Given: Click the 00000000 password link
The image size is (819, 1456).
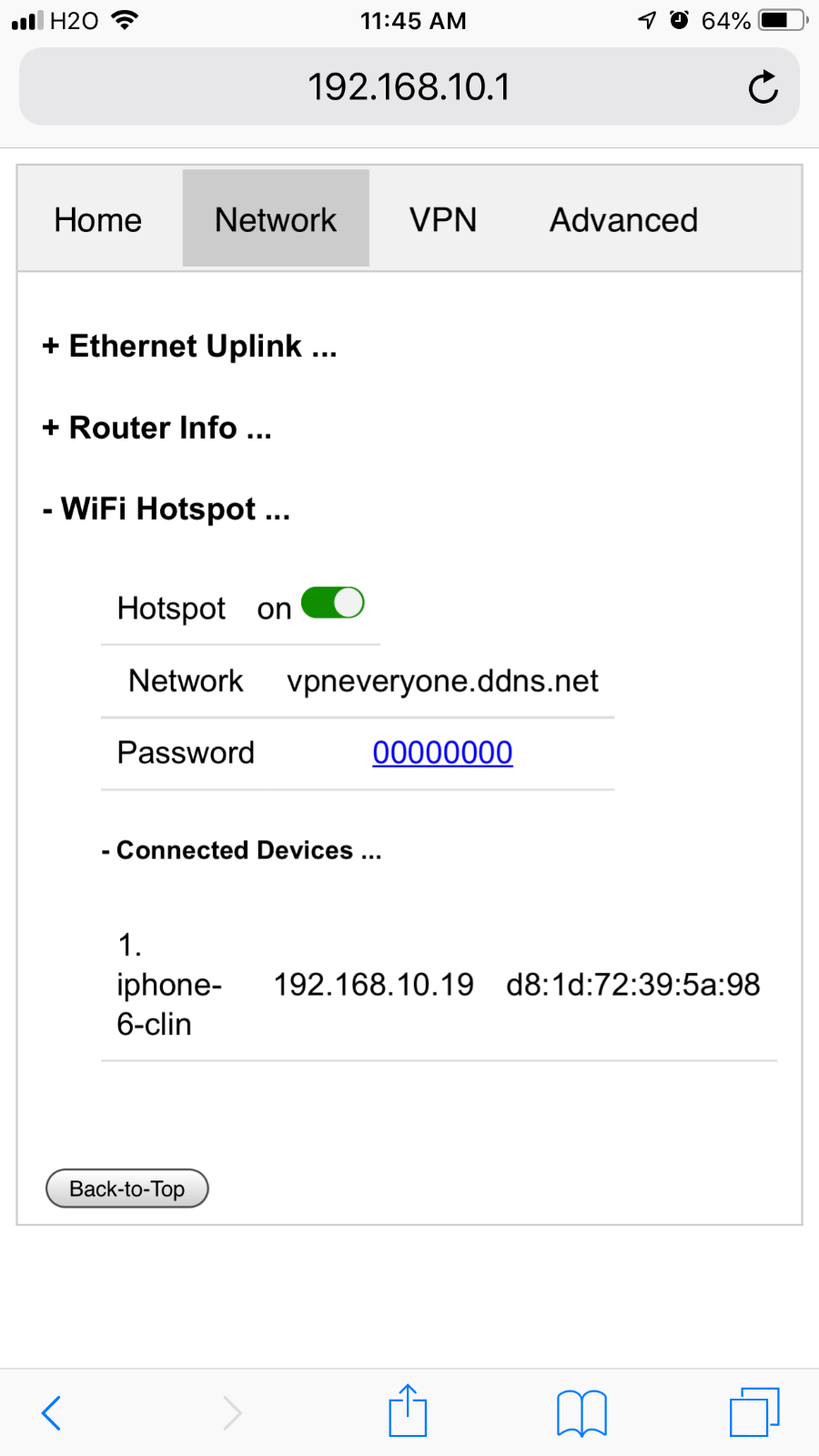Looking at the screenshot, I should (x=442, y=753).
